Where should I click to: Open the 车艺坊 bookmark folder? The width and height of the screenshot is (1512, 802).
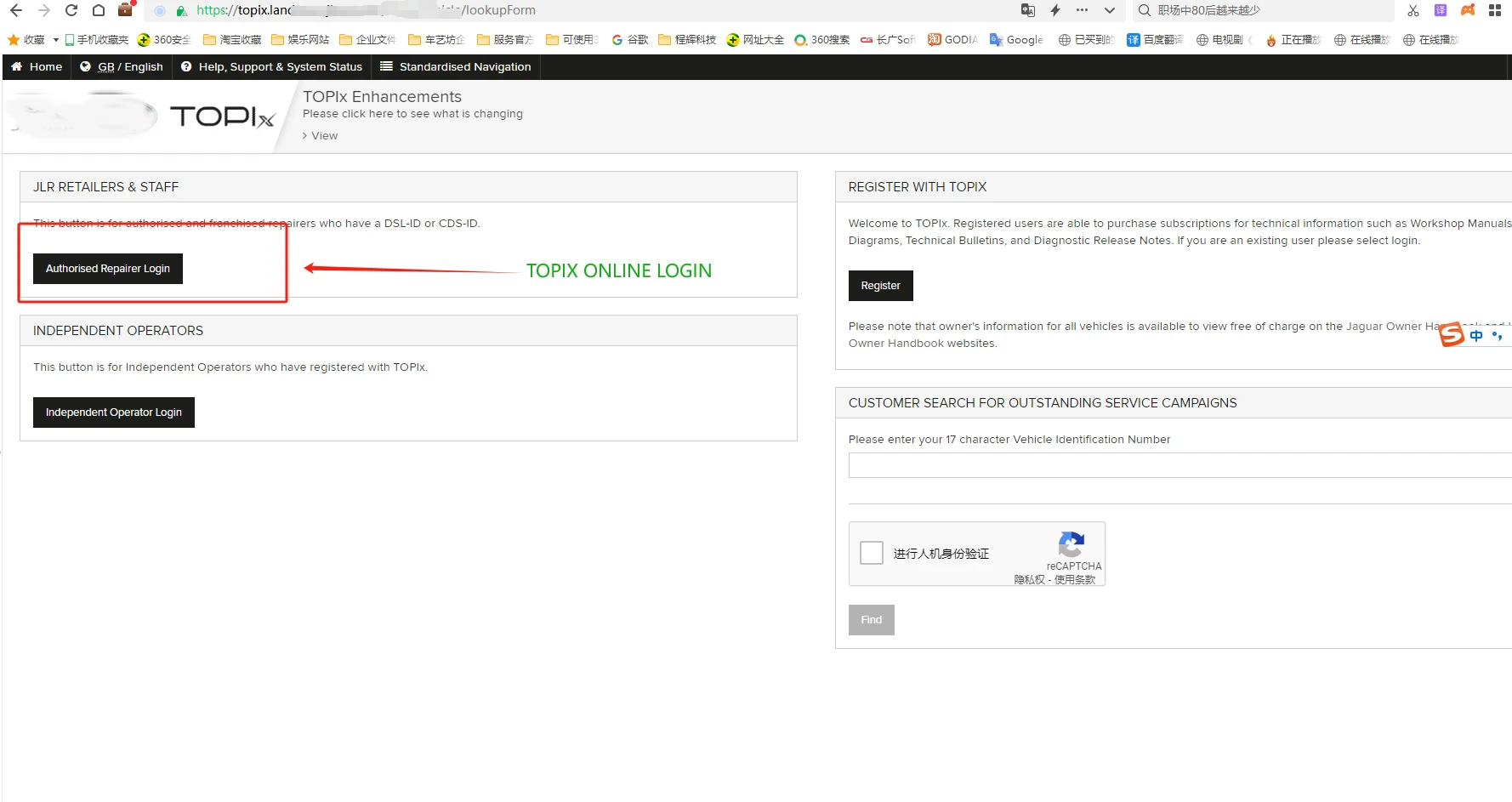[x=437, y=40]
